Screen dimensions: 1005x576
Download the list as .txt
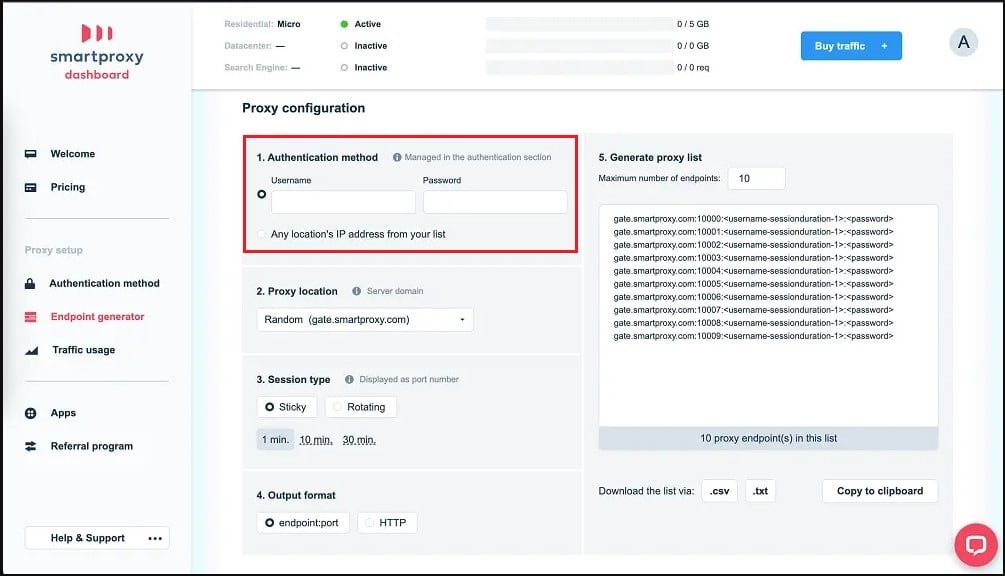tap(760, 491)
